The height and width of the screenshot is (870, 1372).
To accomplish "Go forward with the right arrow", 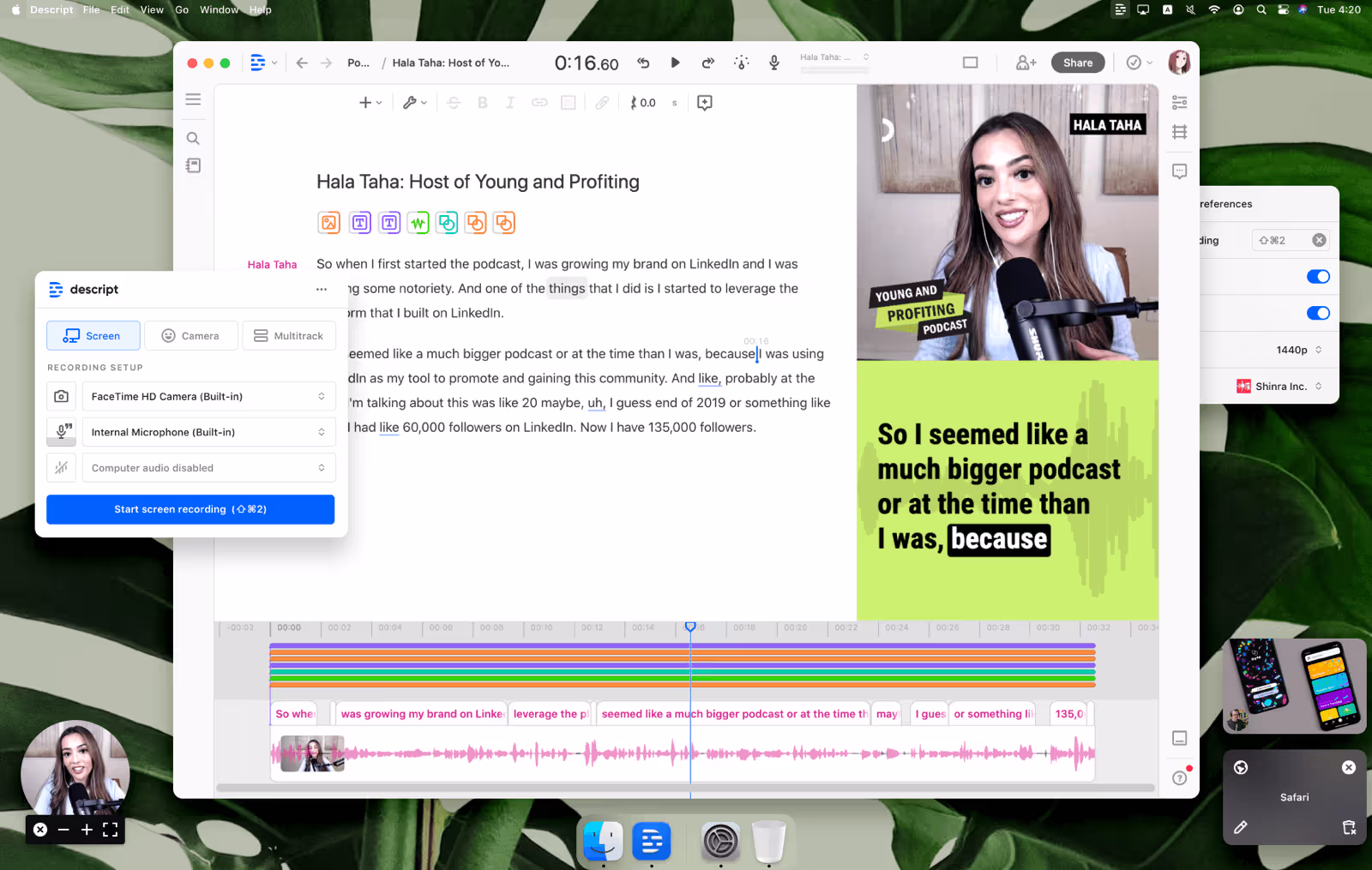I will (326, 63).
